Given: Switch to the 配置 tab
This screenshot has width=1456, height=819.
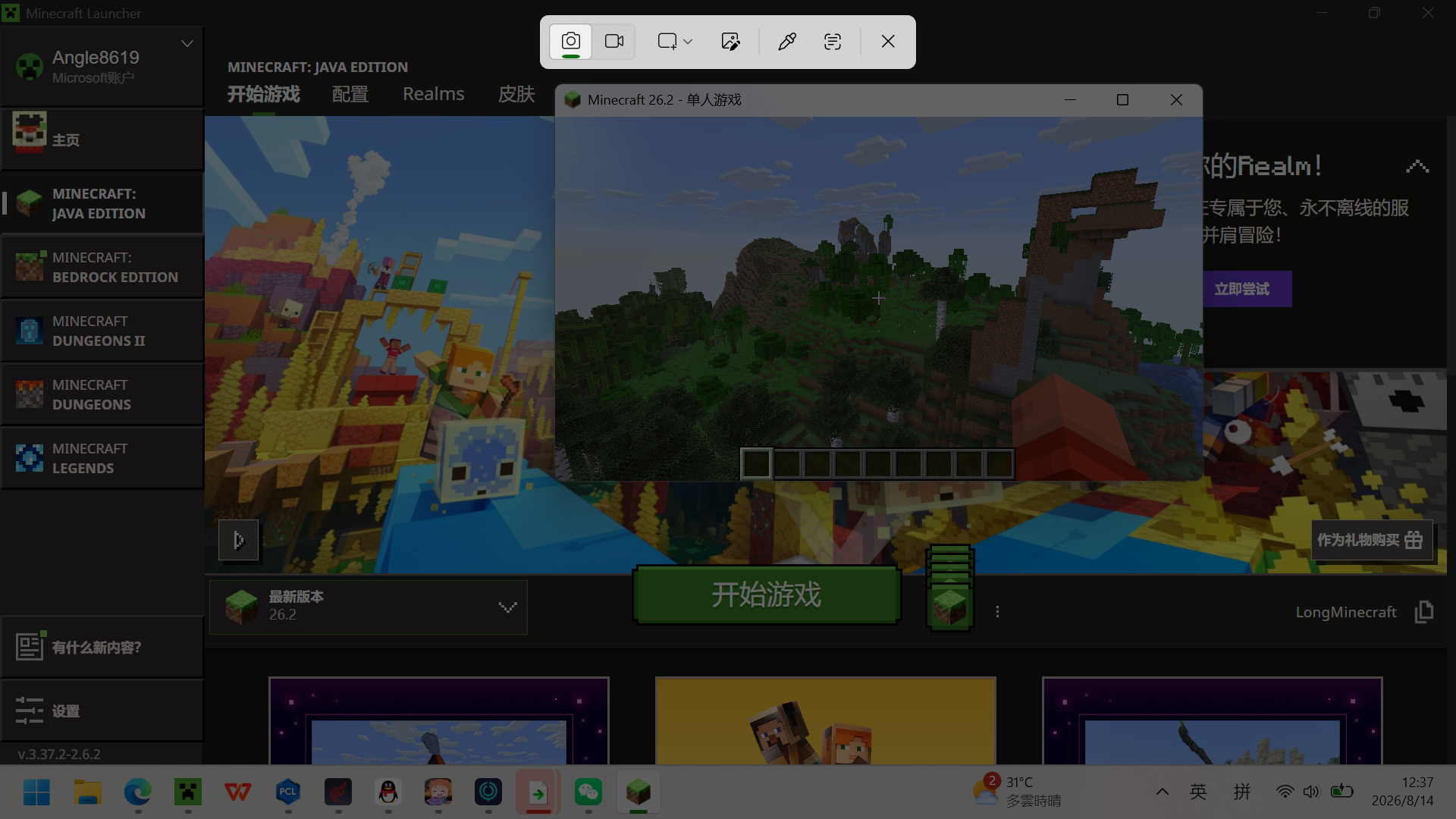Looking at the screenshot, I should pyautogui.click(x=350, y=94).
